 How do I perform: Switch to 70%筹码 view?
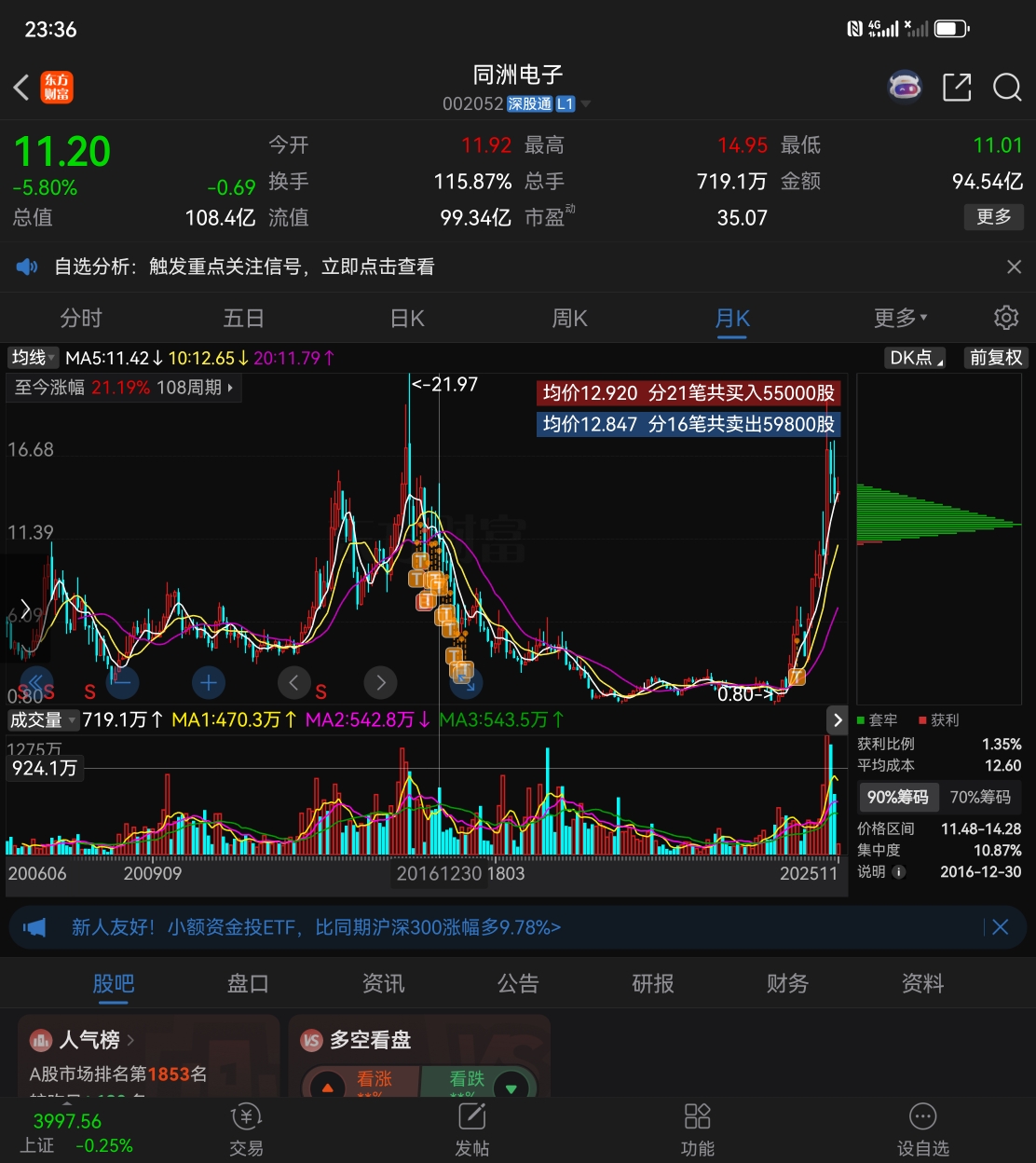(980, 797)
